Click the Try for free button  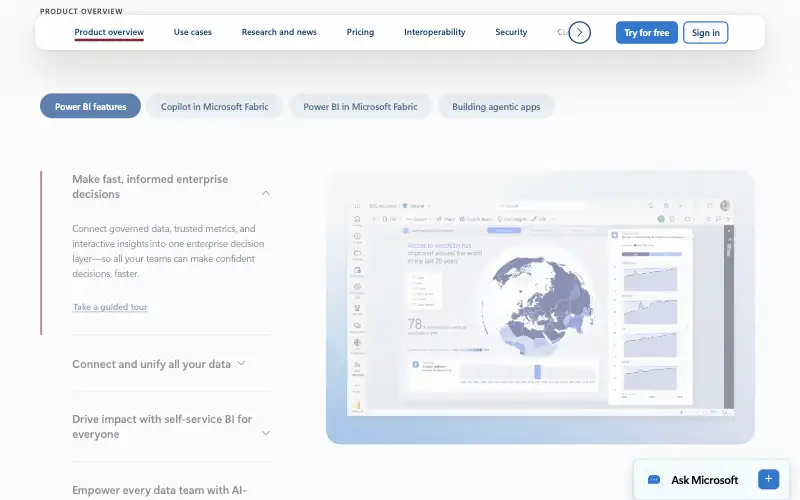click(646, 33)
